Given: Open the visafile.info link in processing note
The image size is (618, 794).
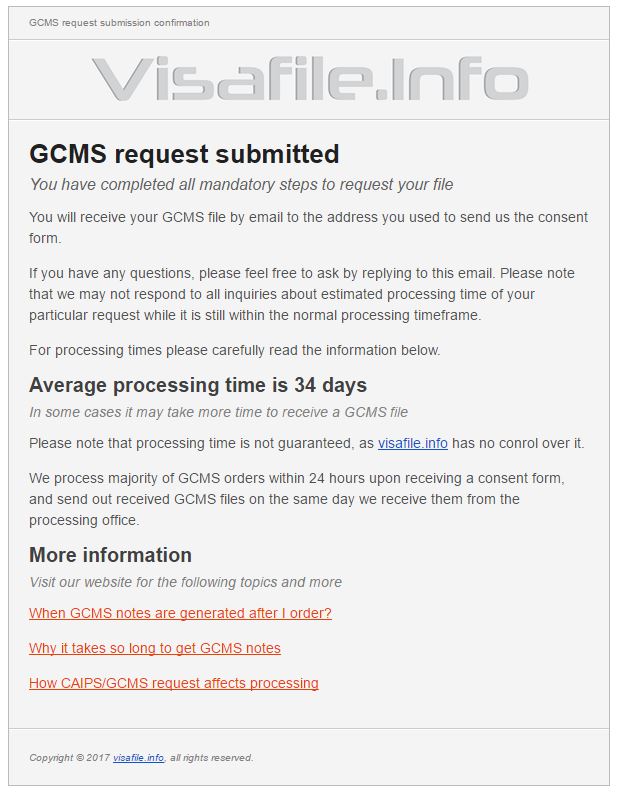Looking at the screenshot, I should [412, 444].
